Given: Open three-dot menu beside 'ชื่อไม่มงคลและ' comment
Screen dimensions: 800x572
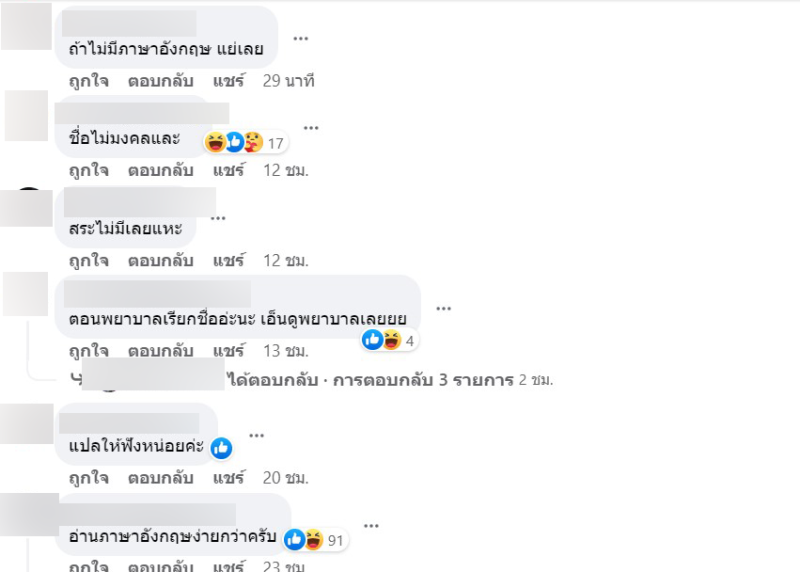Looking at the screenshot, I should click(311, 128).
